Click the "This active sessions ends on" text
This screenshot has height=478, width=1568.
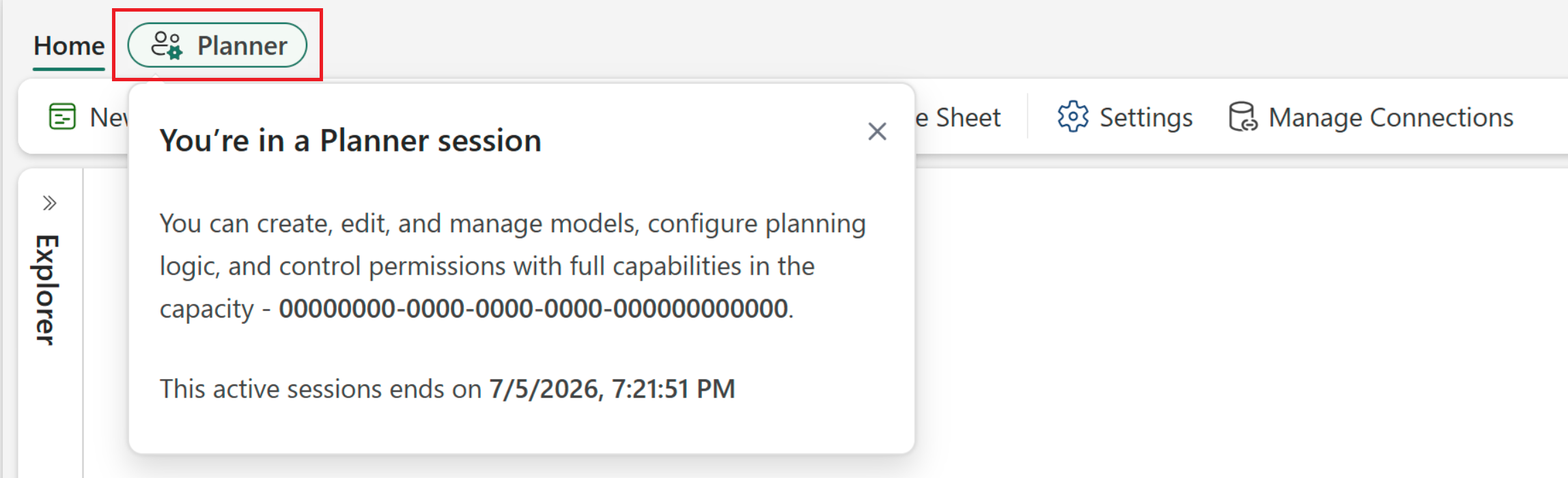click(320, 389)
